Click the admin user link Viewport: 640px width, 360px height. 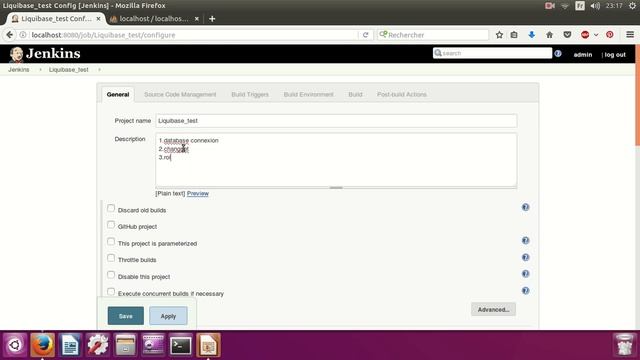coord(583,54)
